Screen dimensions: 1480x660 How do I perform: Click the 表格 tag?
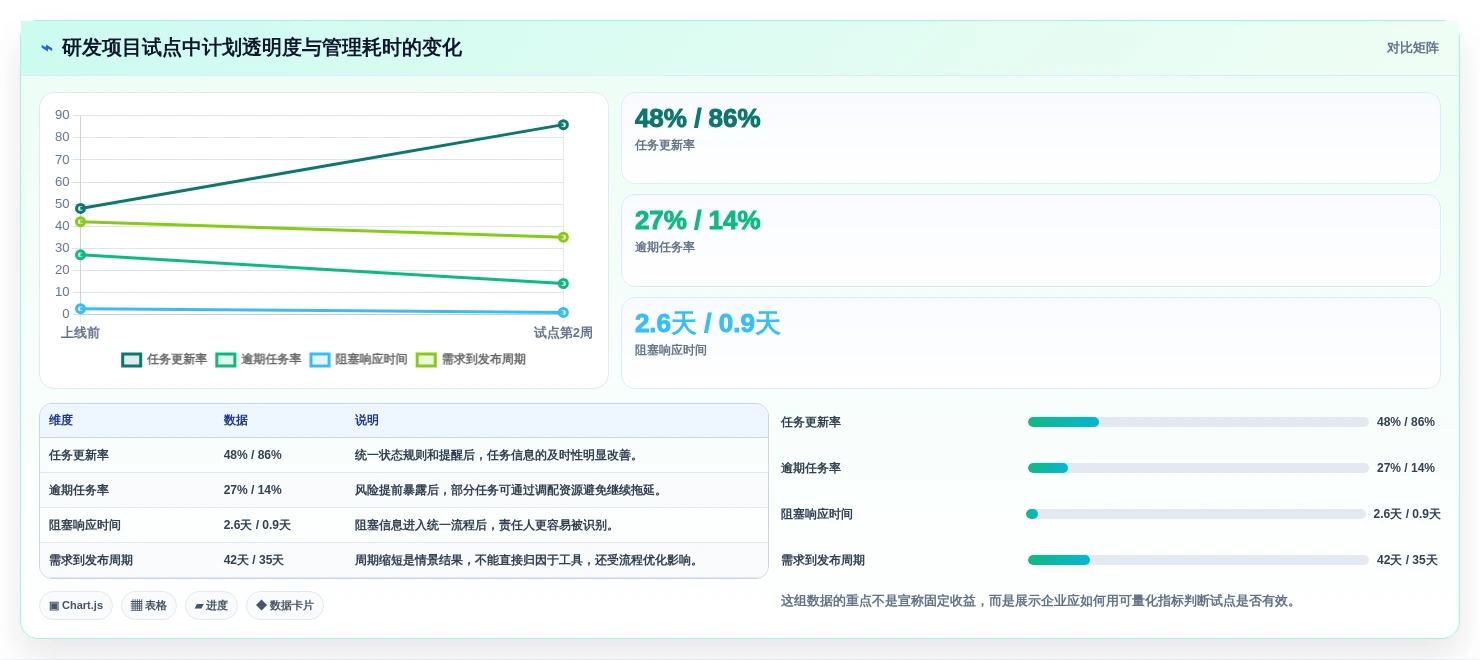149,605
